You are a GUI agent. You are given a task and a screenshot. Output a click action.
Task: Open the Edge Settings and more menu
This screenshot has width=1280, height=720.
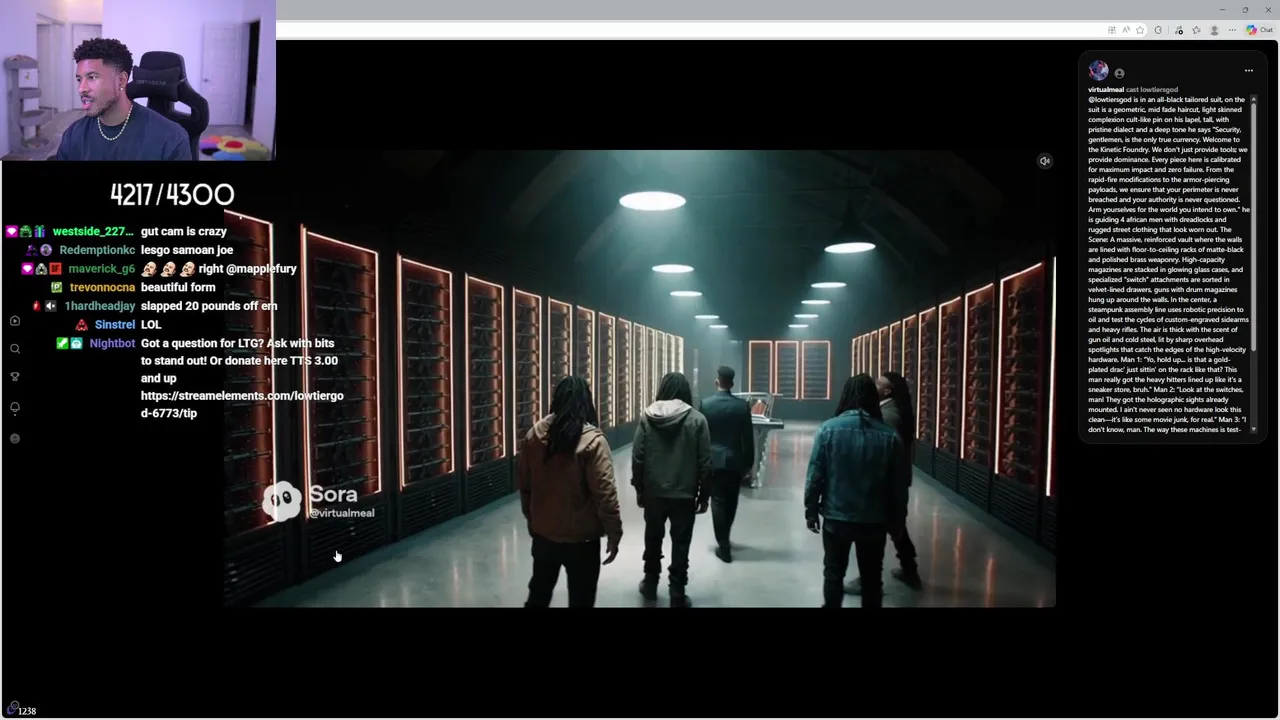click(1232, 30)
